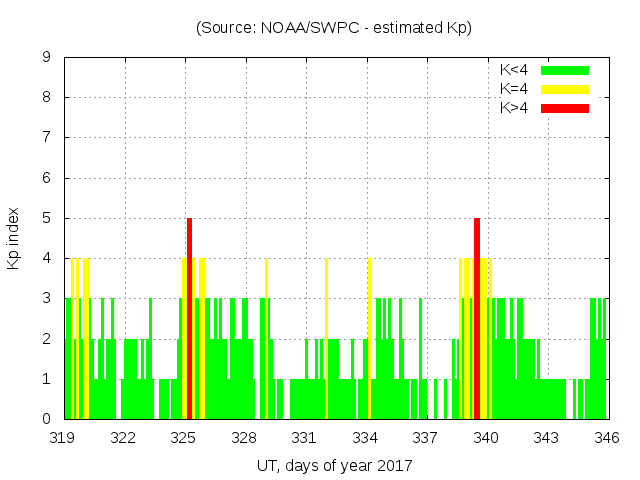Click the red Kp 5 bar near day 340

point(477,318)
